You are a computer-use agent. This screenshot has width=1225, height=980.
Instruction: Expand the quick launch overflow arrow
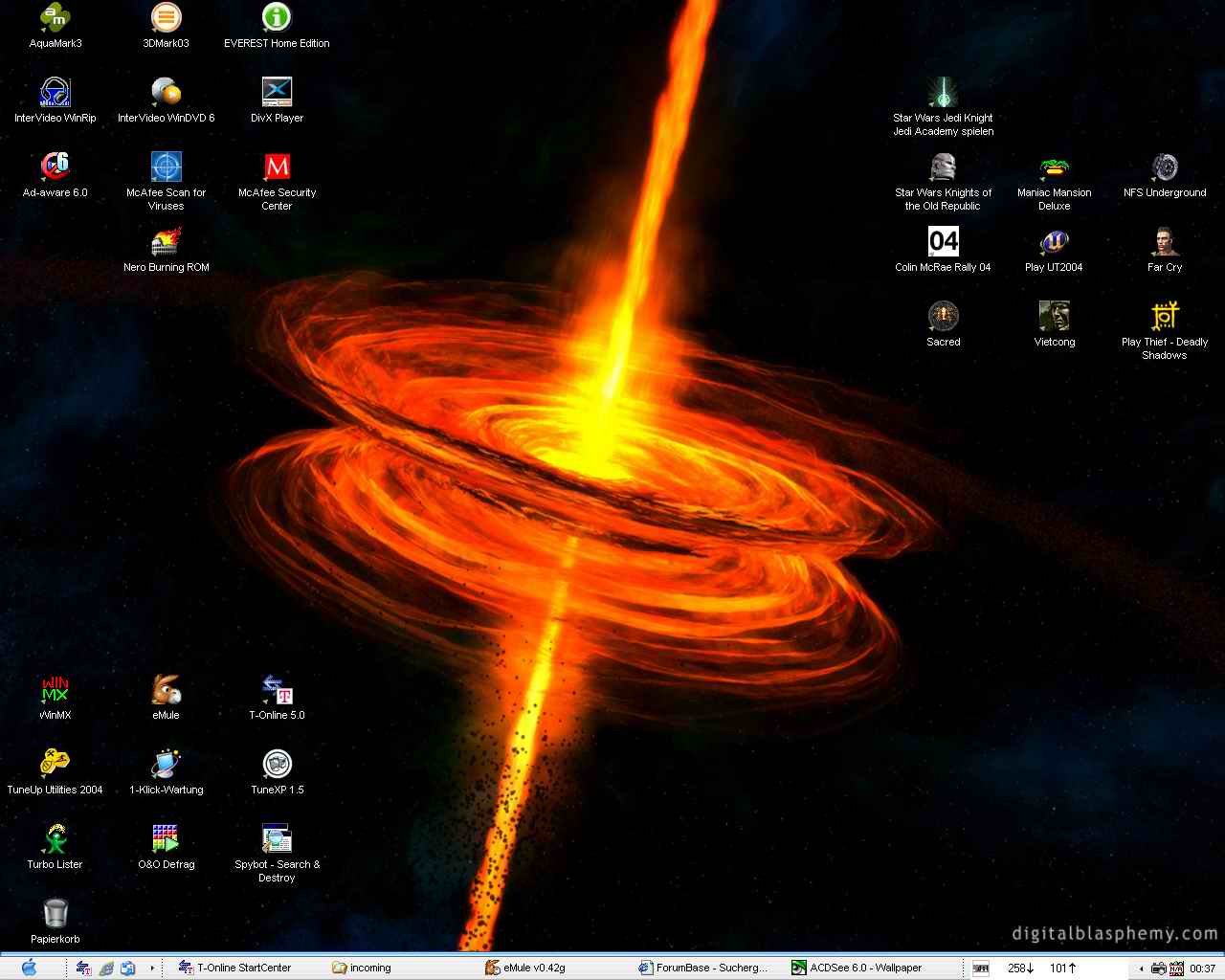pyautogui.click(x=152, y=968)
